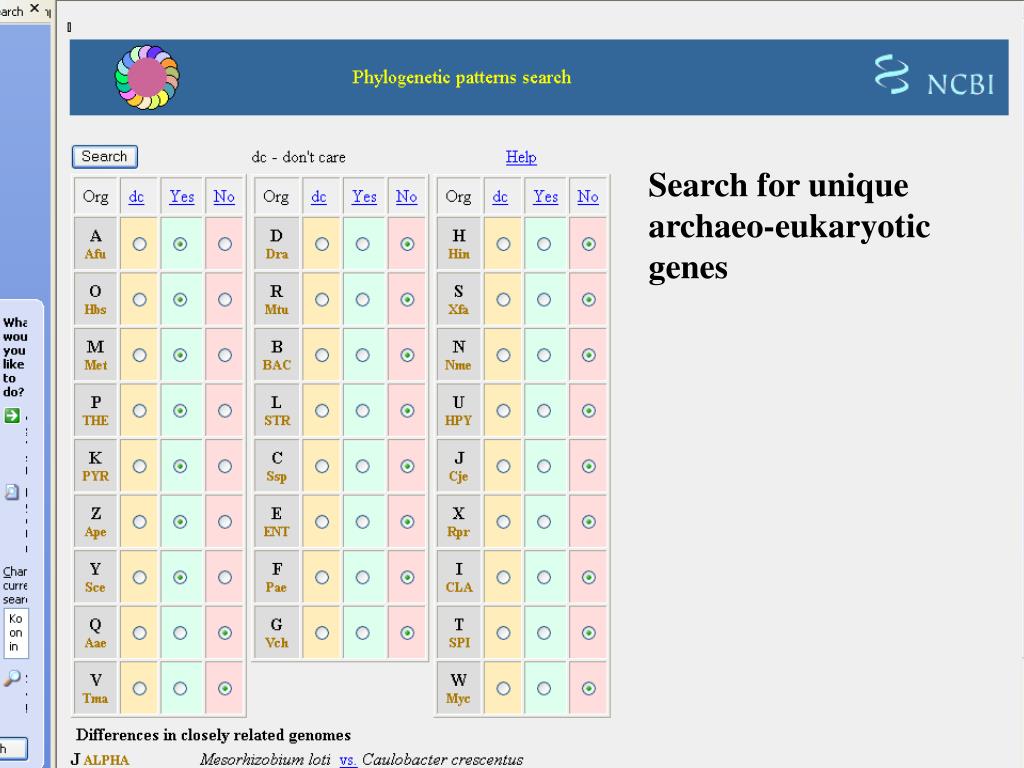Click the 'dc' header link in first table
Screen dimensions: 1024x768
click(136, 197)
